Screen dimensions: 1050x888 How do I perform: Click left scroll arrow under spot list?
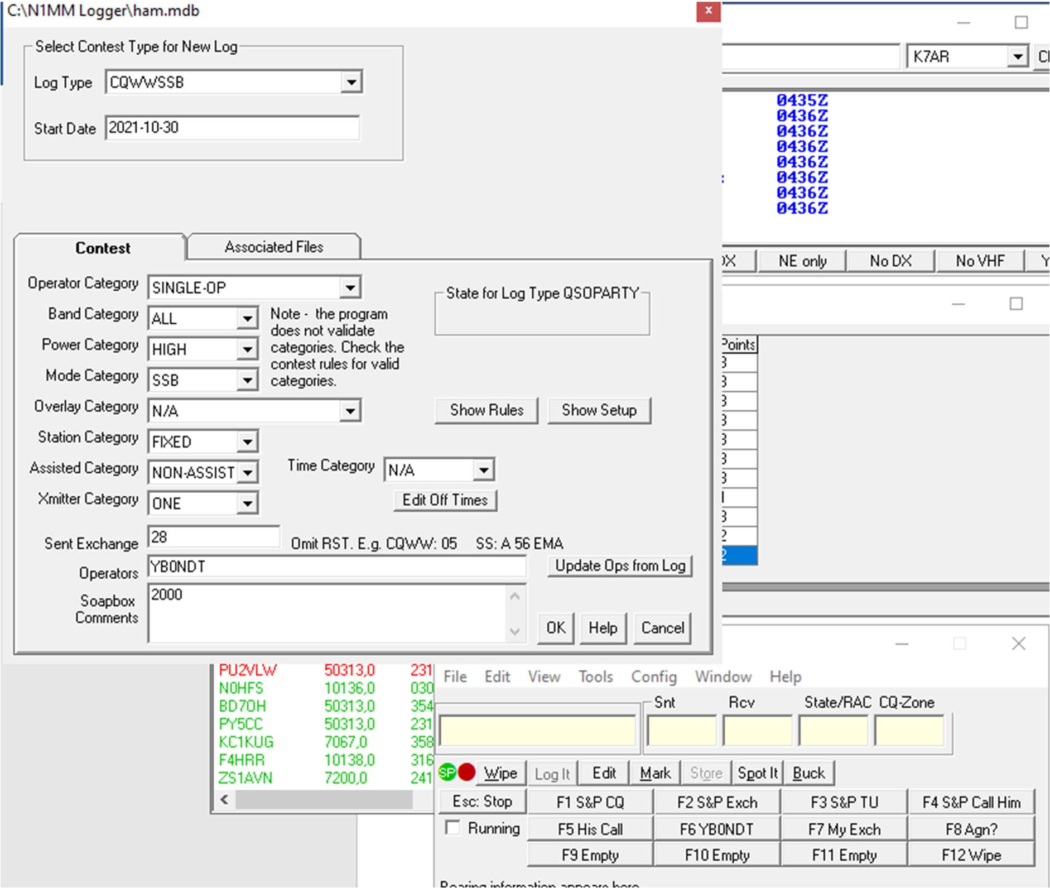(x=224, y=800)
